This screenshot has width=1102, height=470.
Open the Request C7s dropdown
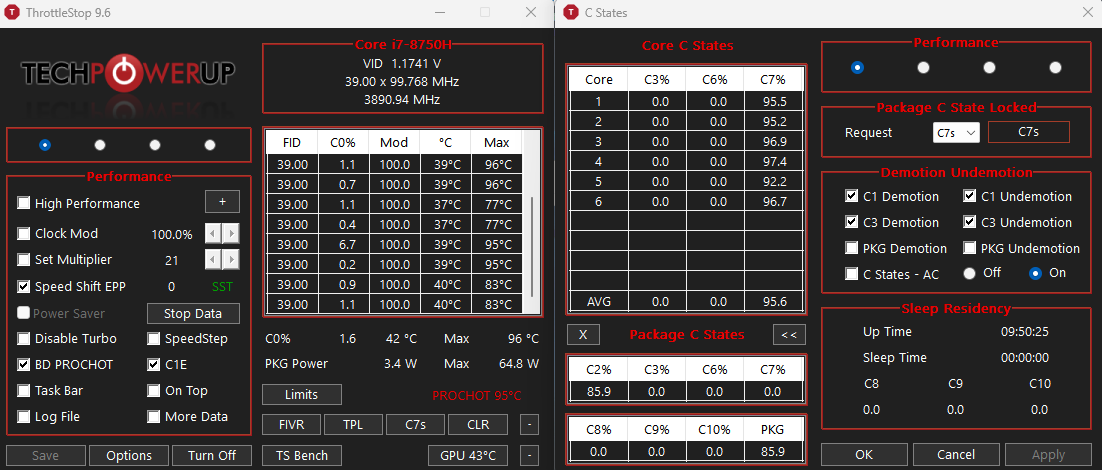[956, 132]
